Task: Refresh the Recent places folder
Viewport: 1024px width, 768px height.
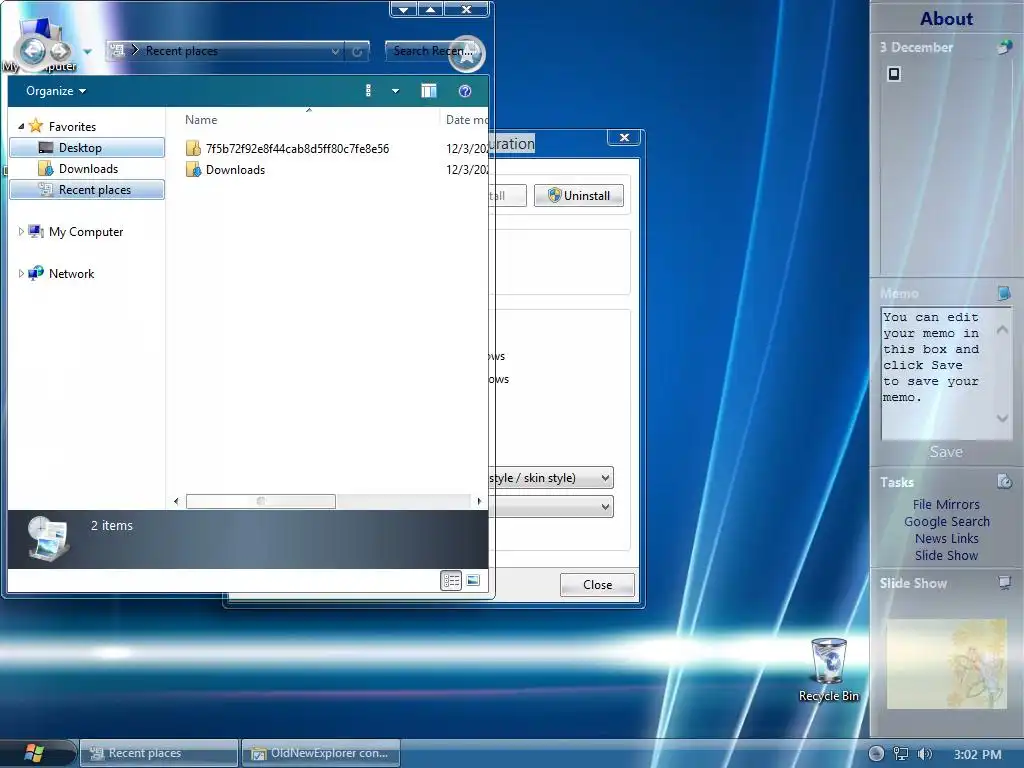Action: 357,51
